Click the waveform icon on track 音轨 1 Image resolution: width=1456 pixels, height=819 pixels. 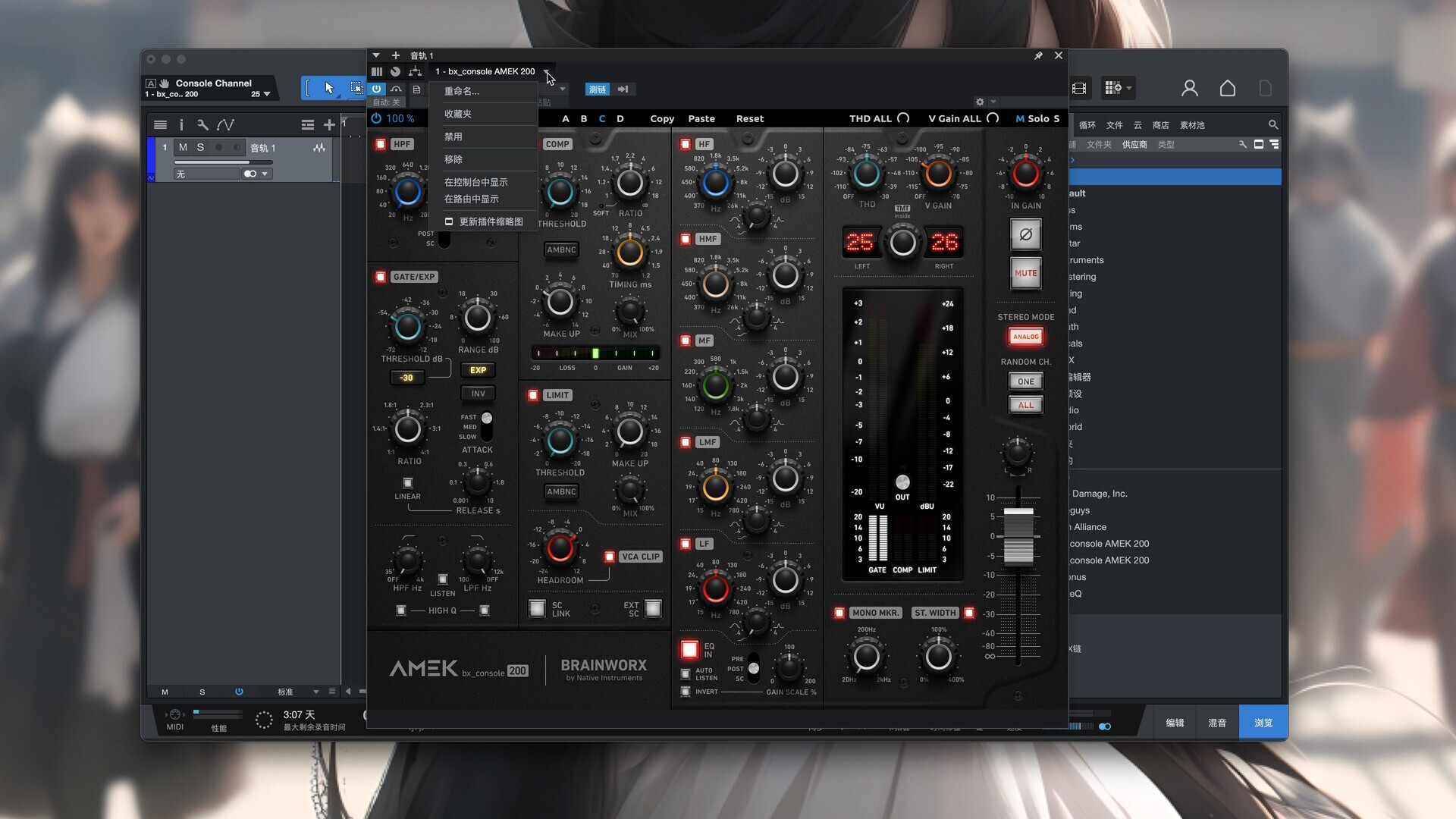(319, 148)
